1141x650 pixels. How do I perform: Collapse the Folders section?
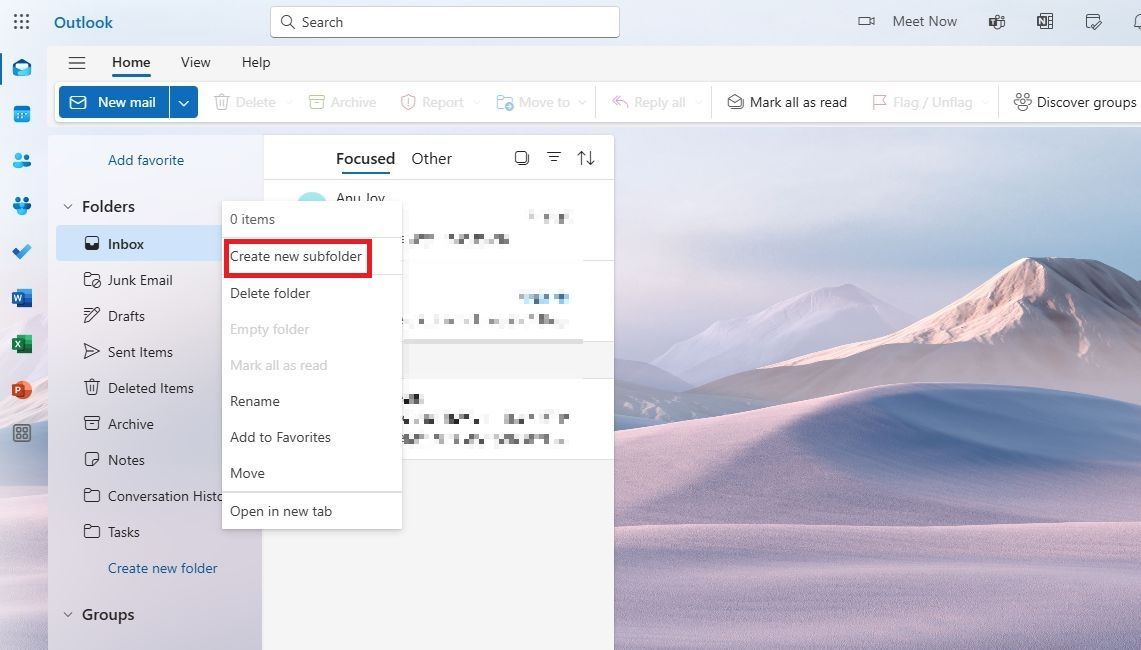click(68, 206)
